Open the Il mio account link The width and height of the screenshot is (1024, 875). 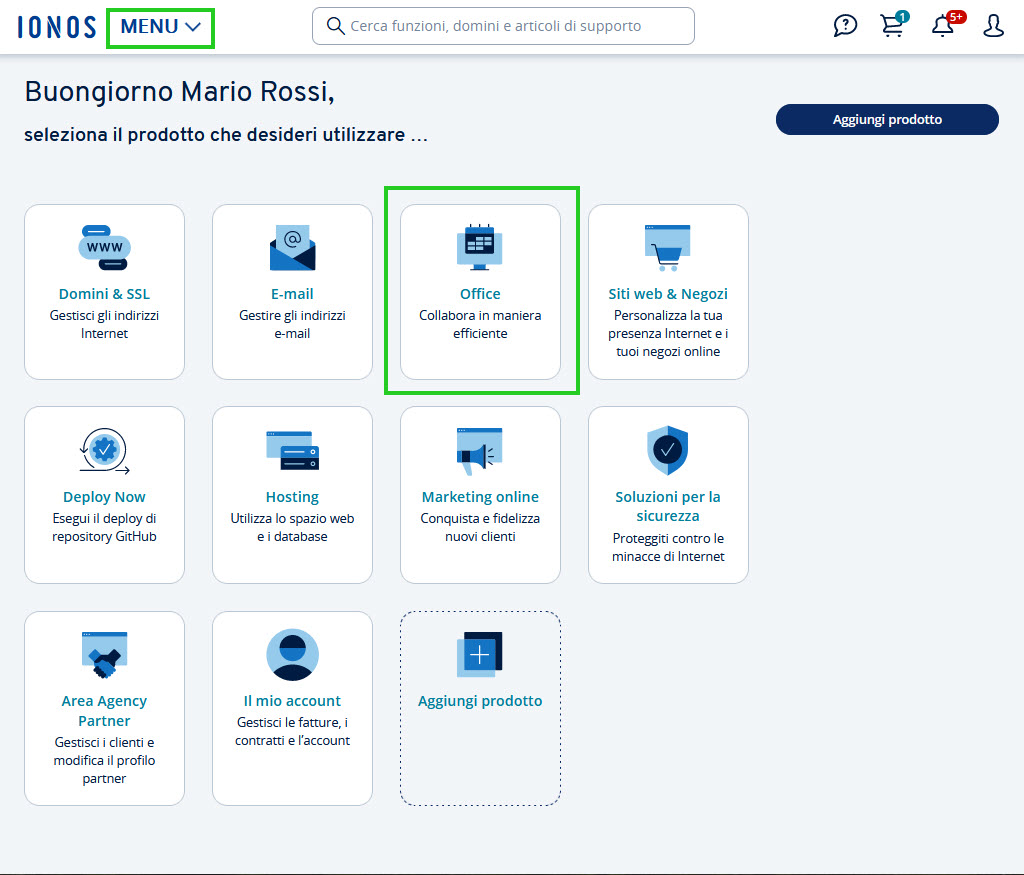click(293, 701)
